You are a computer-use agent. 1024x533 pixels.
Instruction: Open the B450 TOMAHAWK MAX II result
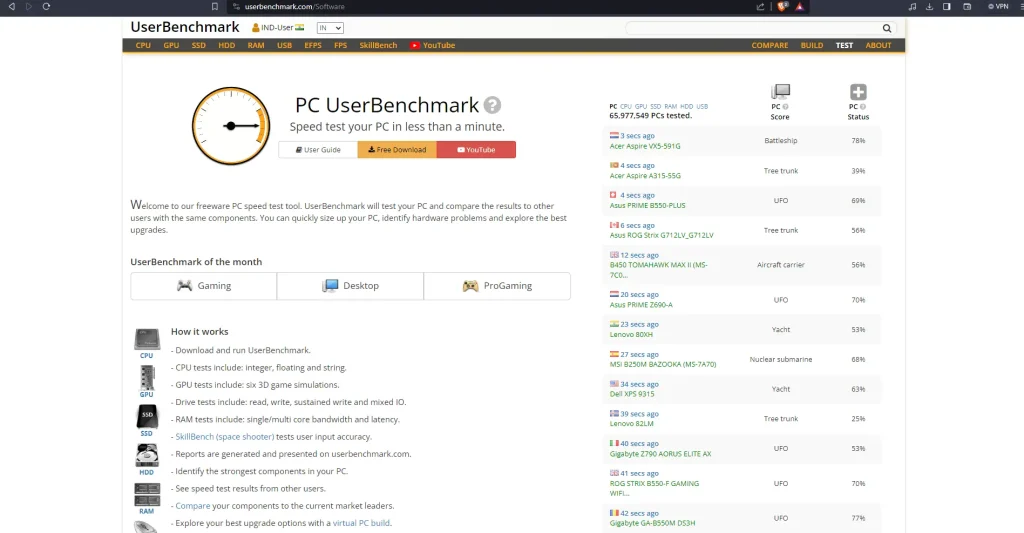pos(658,270)
